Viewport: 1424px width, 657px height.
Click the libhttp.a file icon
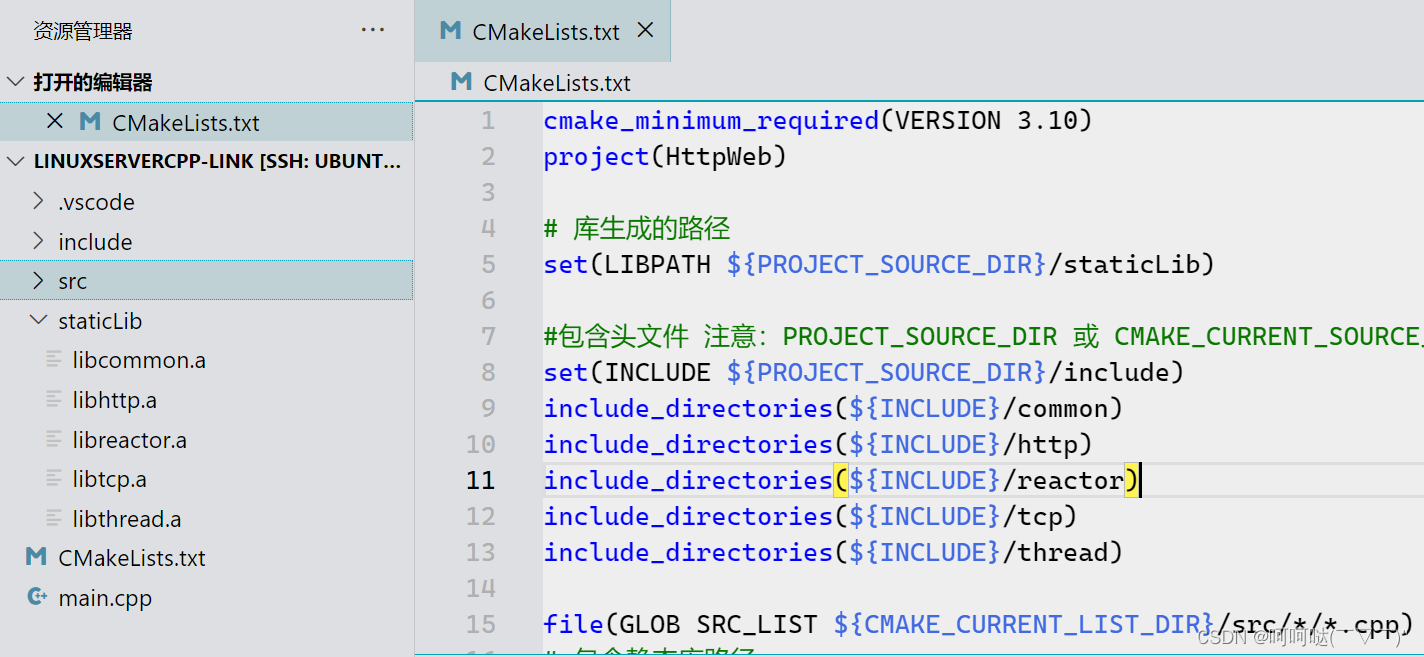[55, 399]
